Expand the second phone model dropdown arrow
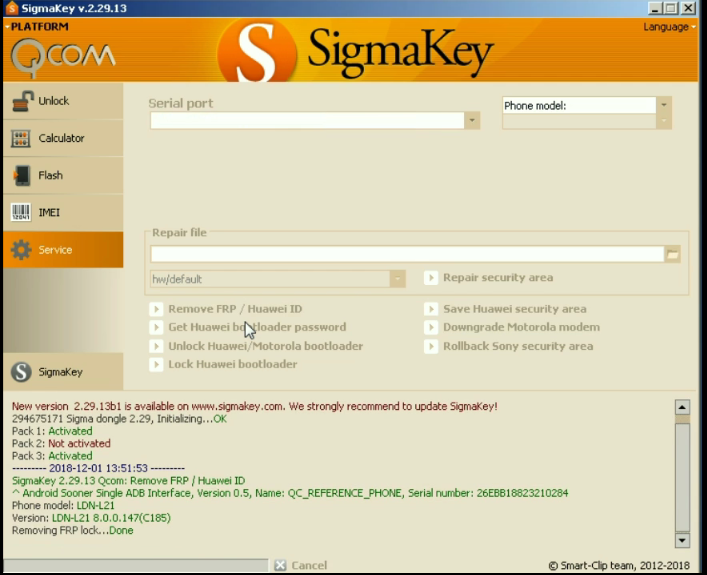Viewport: 707px width, 575px height. [x=664, y=121]
